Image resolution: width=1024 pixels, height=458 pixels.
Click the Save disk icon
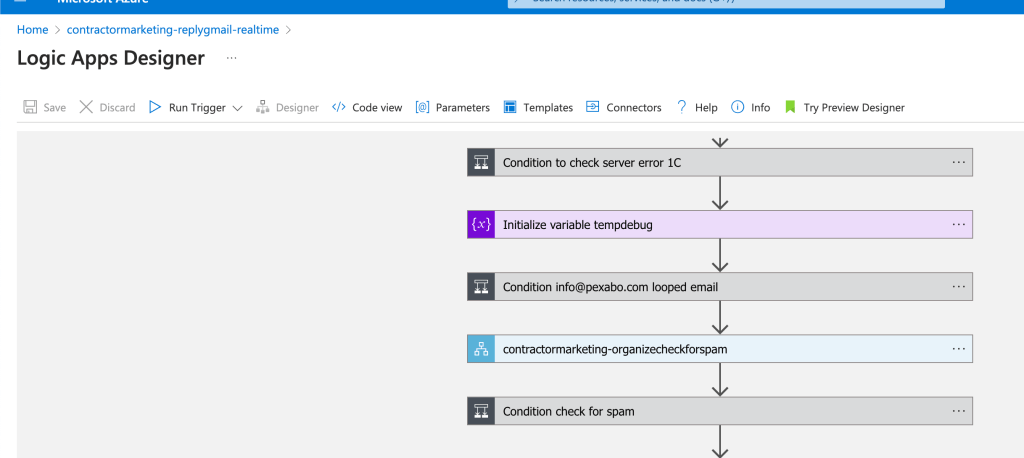pos(30,107)
